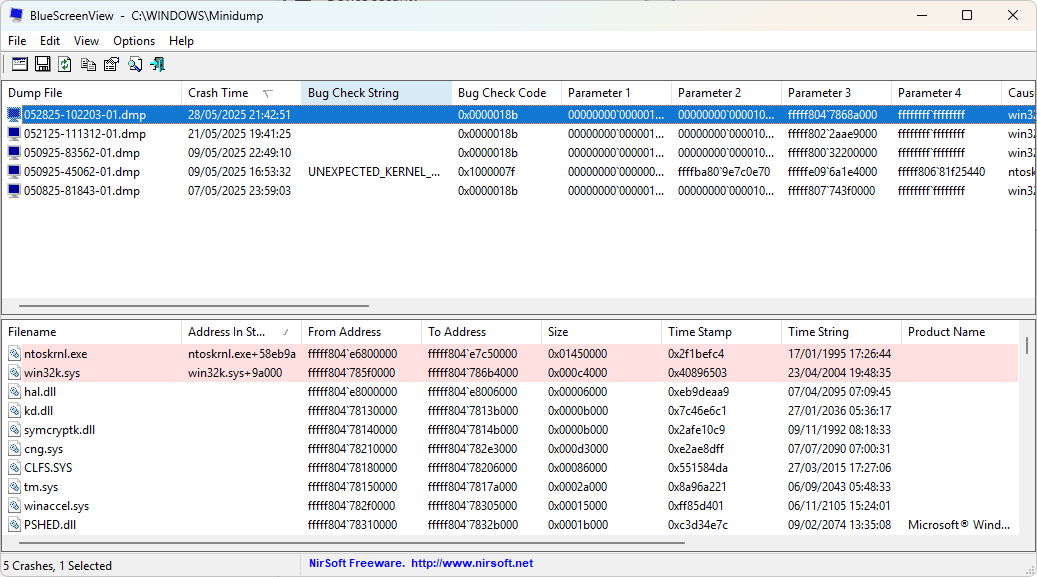Select crash time 21/05/2025 19:41:25
The height and width of the screenshot is (577, 1037).
point(239,134)
